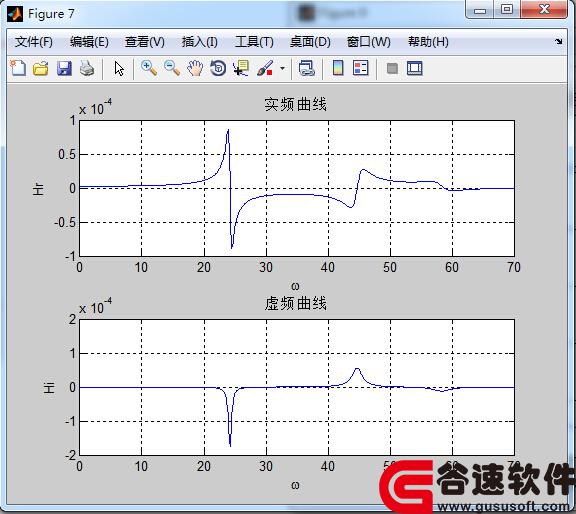
Task: Select the Pan hand tool
Action: [195, 68]
